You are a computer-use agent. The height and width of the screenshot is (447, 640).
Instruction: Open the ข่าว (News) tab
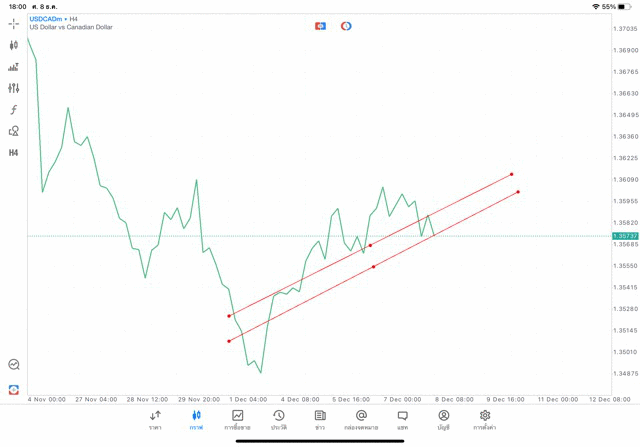click(320, 420)
